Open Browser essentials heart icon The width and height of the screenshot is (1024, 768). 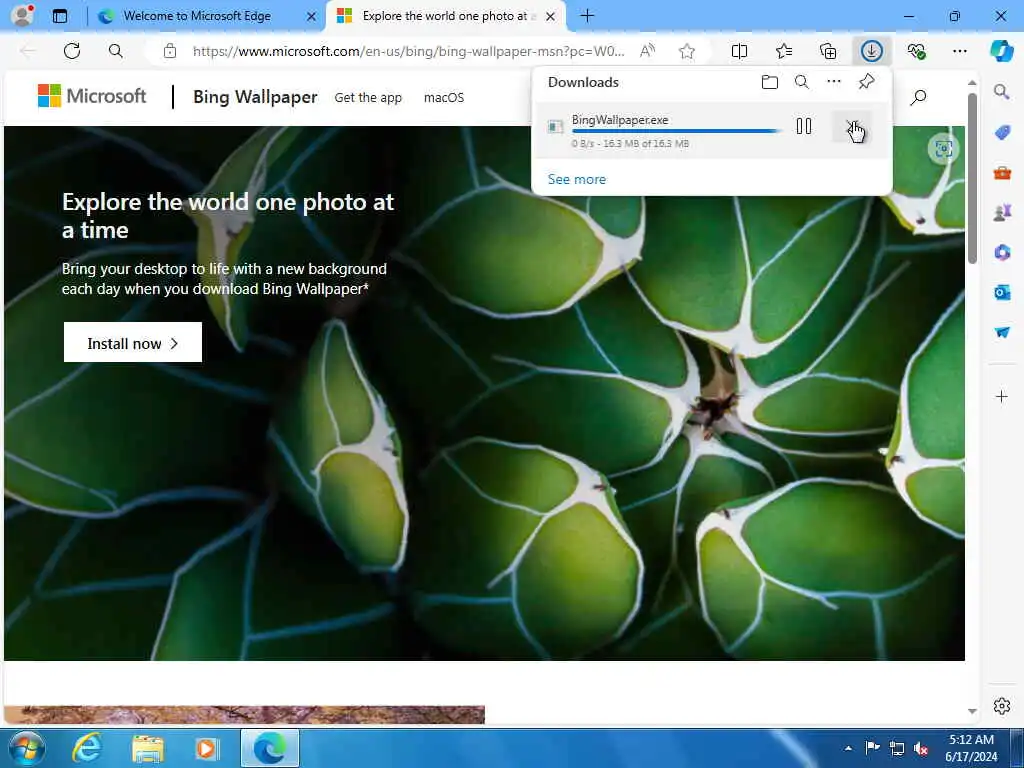click(916, 51)
